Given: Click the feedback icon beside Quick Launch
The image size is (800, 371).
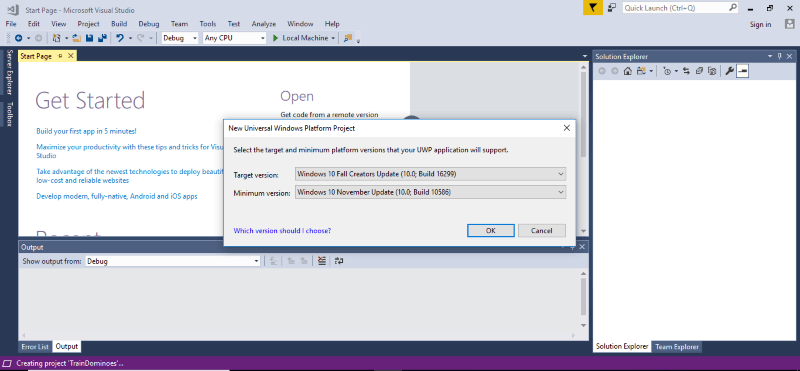Looking at the screenshot, I should (612, 8).
